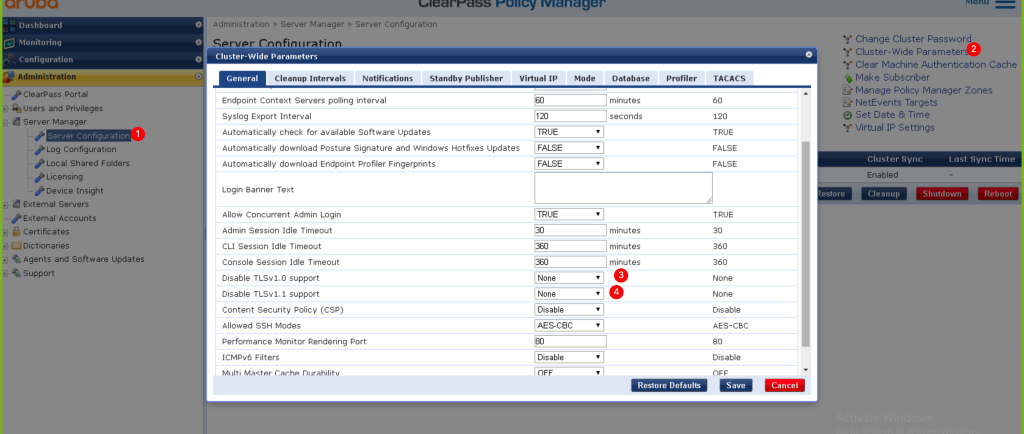Click the Dashboard expand circle icon
This screenshot has height=434, width=1024.
pos(199,25)
